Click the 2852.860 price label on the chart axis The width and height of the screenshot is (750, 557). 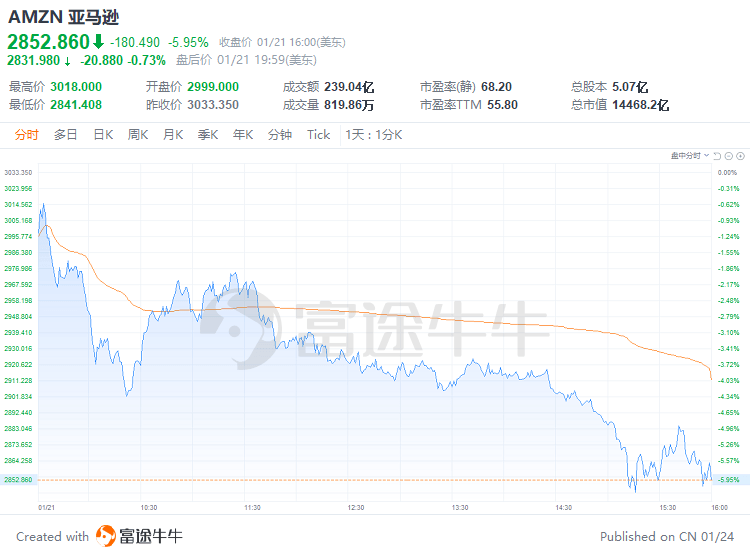(18, 480)
